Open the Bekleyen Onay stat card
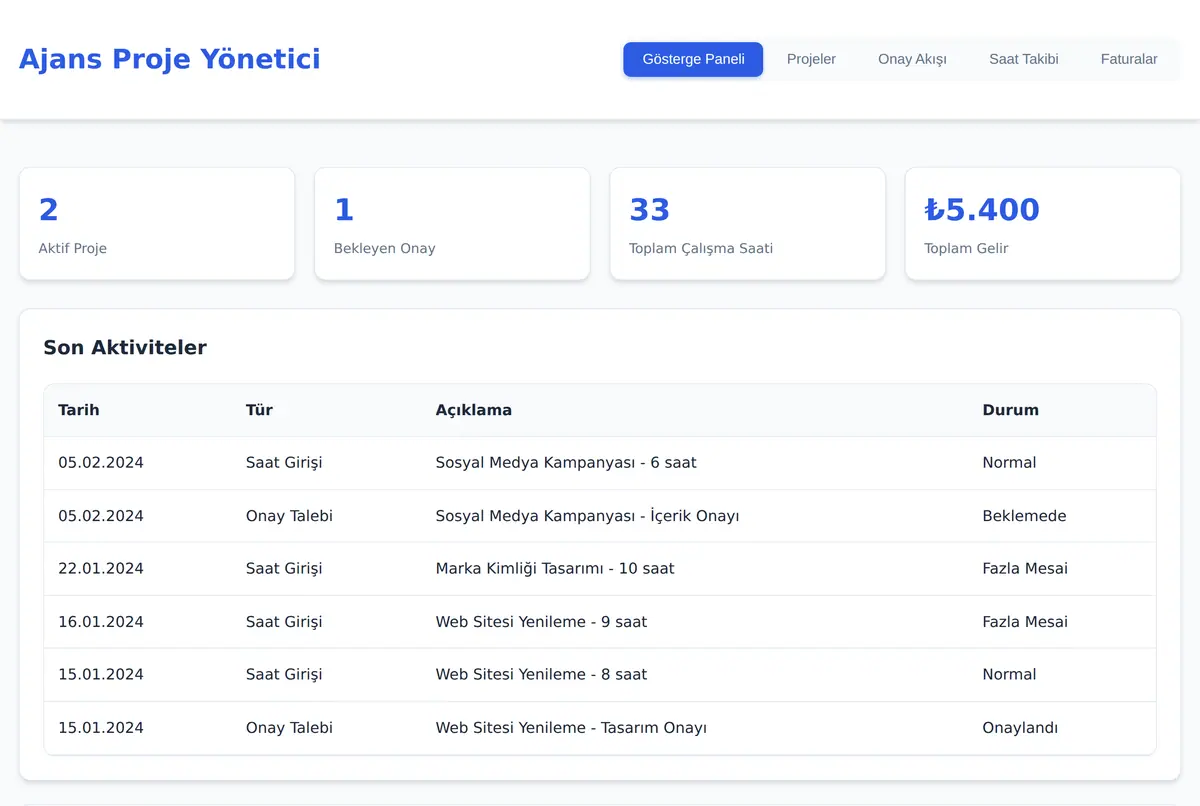This screenshot has height=806, width=1200. (x=452, y=224)
